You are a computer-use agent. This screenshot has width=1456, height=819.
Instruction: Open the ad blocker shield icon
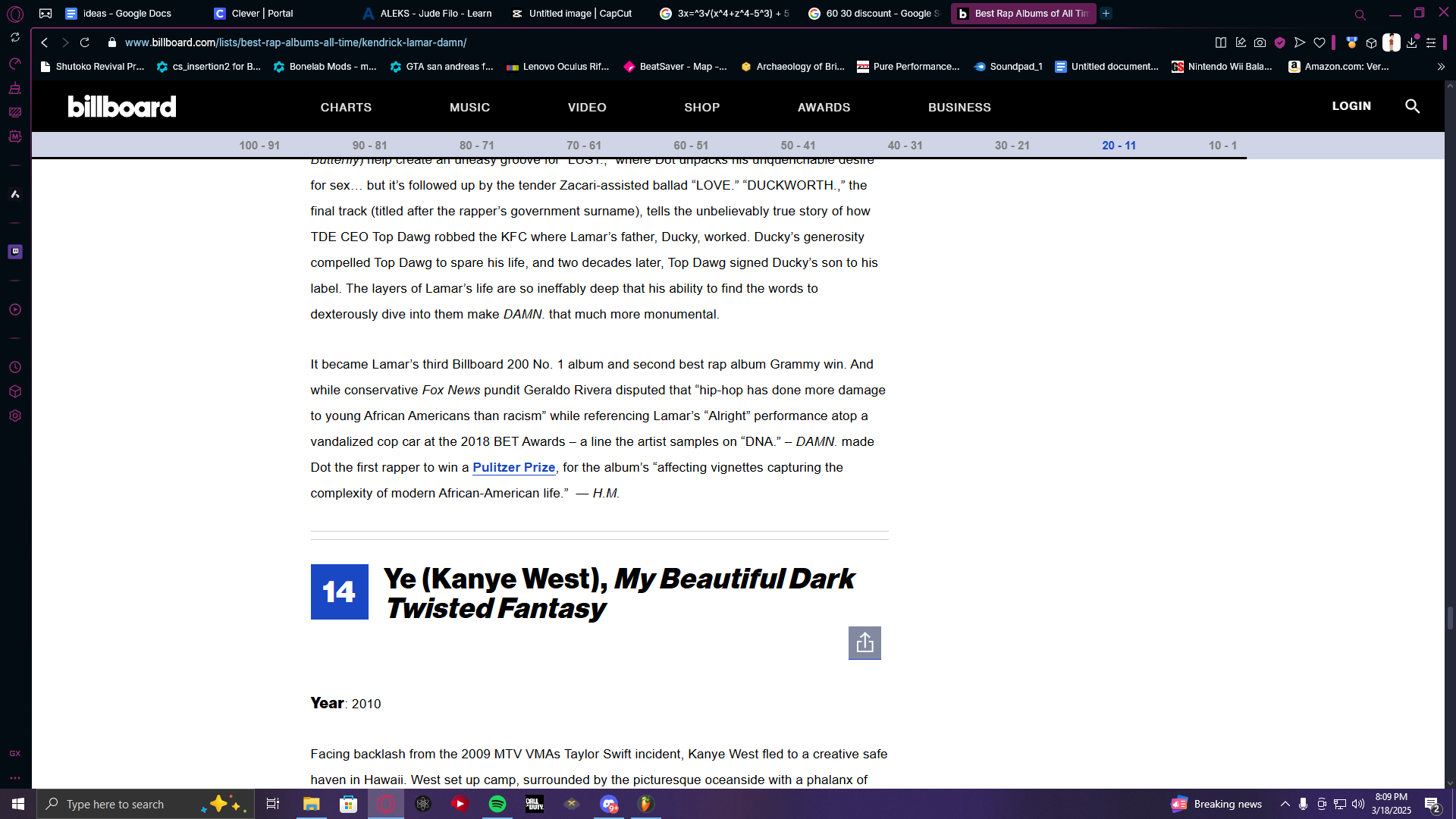1280,42
